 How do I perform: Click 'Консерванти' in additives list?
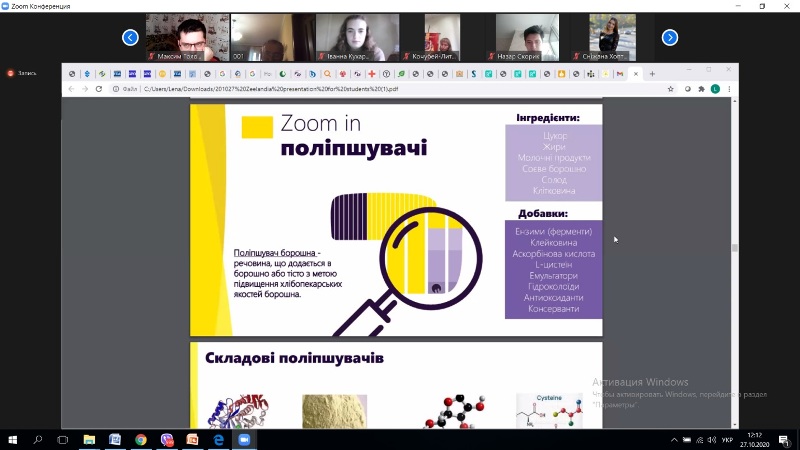[x=554, y=309]
